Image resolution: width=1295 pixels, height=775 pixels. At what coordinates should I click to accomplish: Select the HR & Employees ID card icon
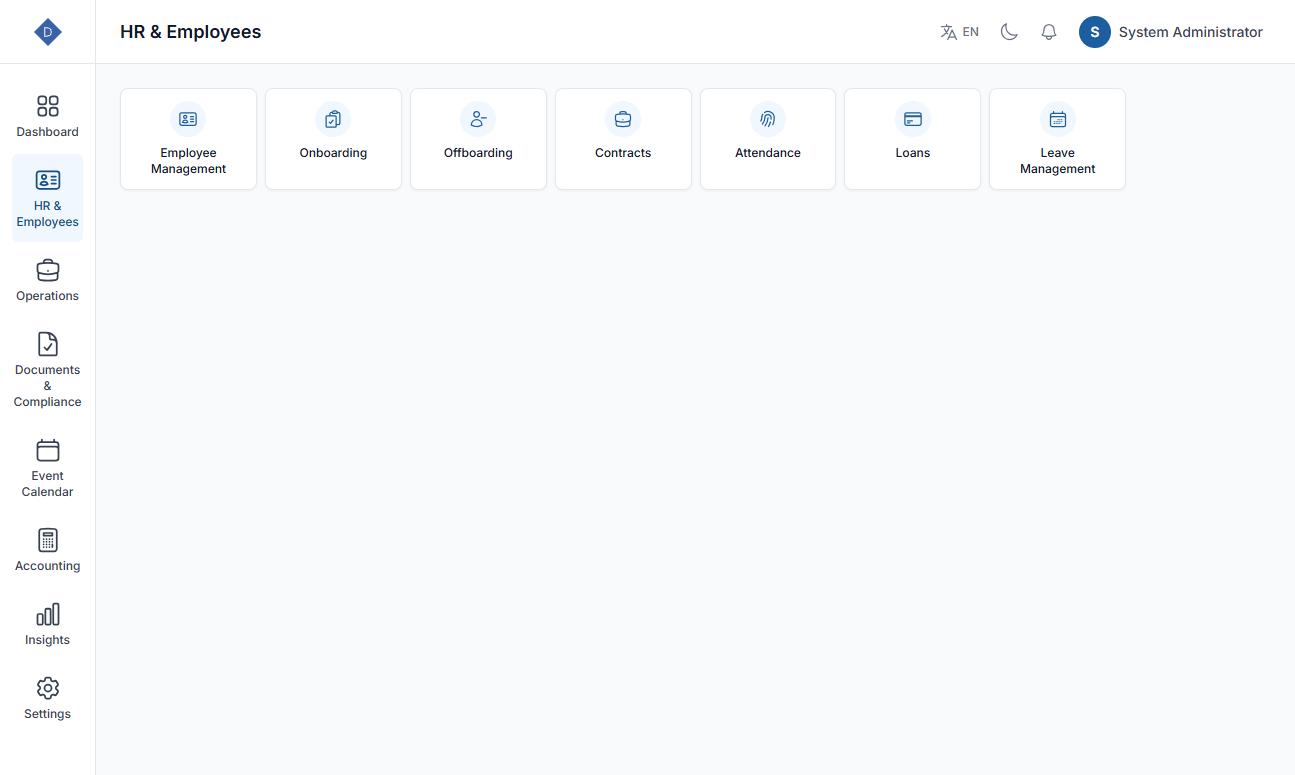48,180
